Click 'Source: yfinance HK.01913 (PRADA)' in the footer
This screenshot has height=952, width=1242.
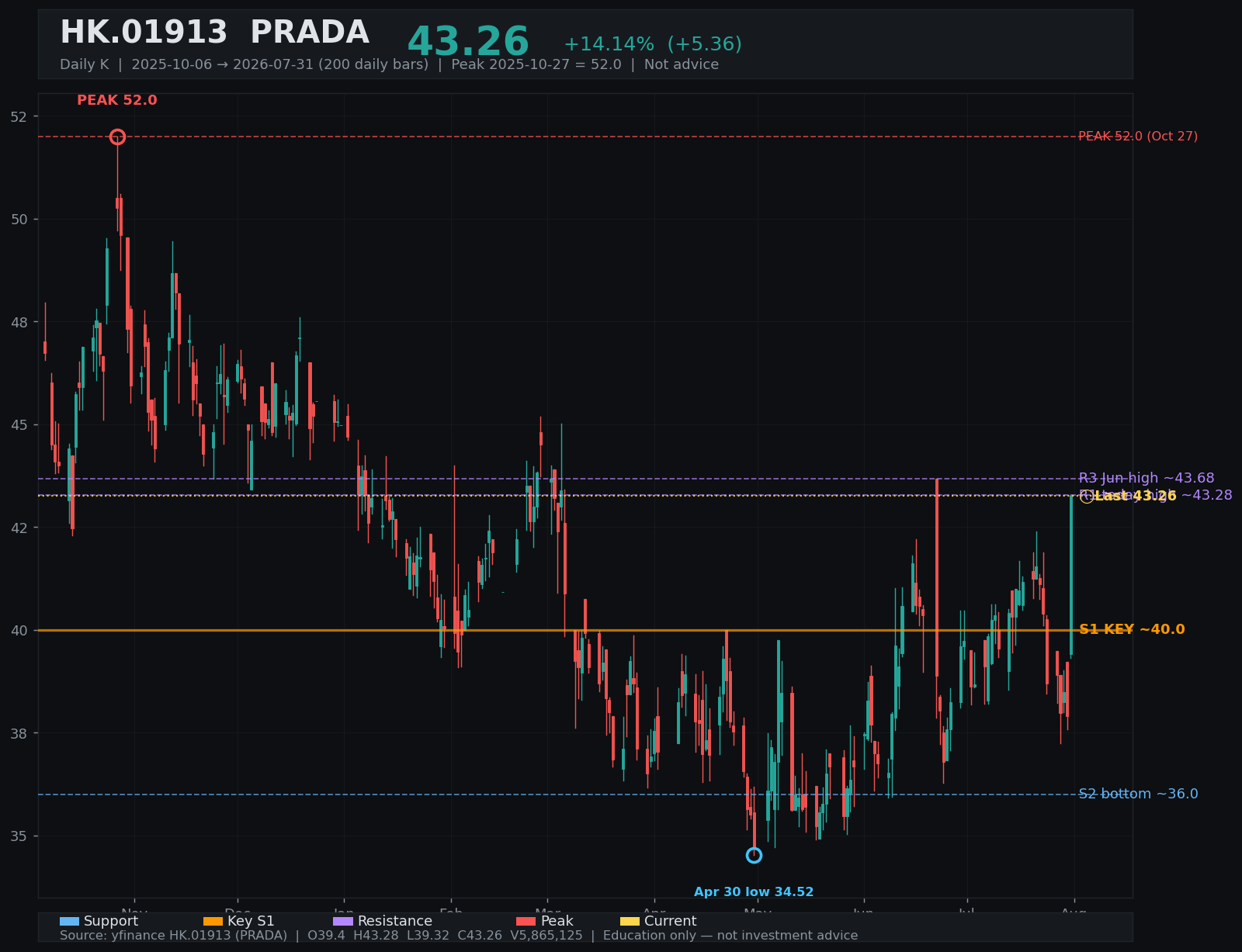tap(173, 936)
